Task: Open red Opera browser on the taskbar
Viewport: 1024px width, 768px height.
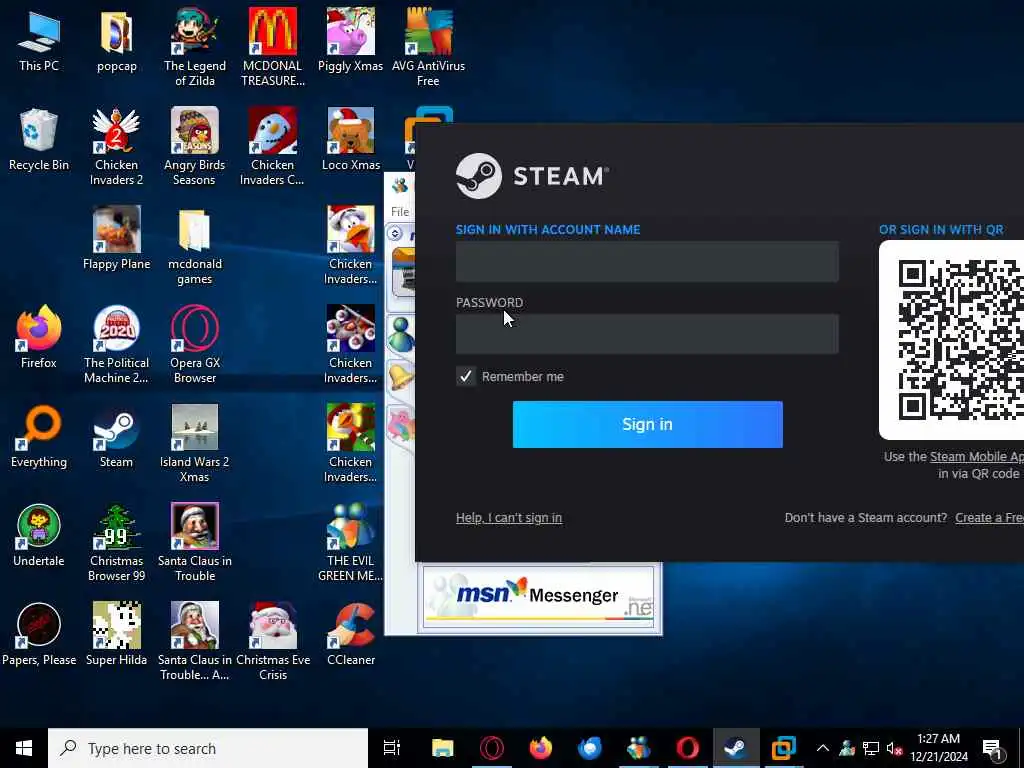Action: click(687, 748)
